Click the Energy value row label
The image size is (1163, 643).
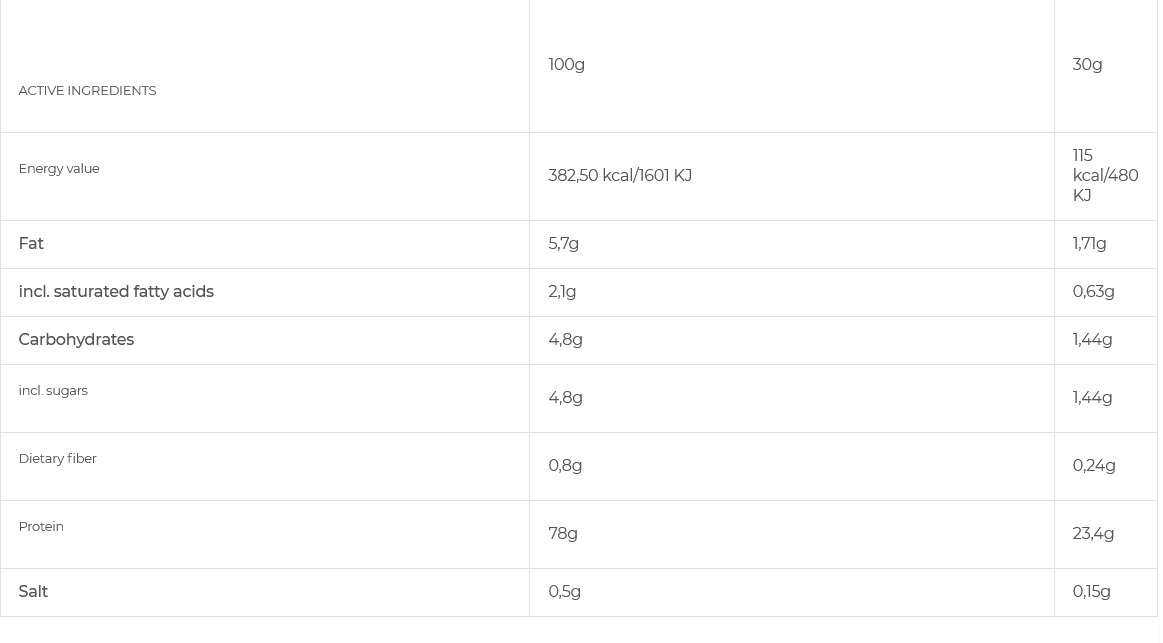[59, 169]
